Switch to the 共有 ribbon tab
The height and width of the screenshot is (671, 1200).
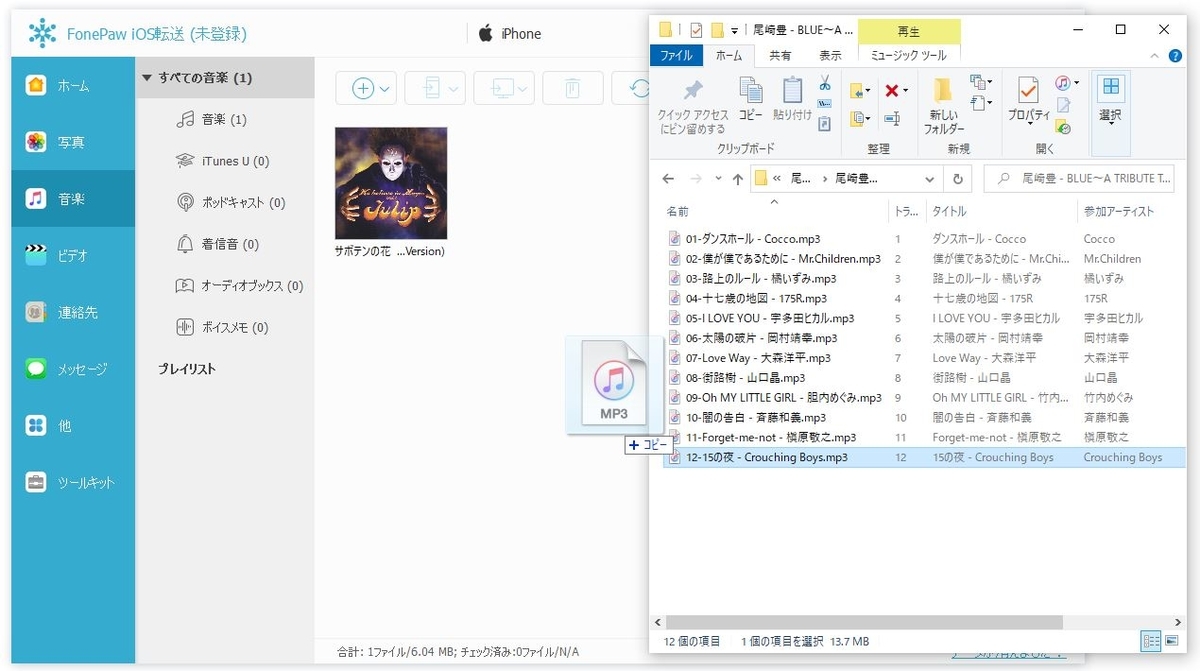(780, 56)
